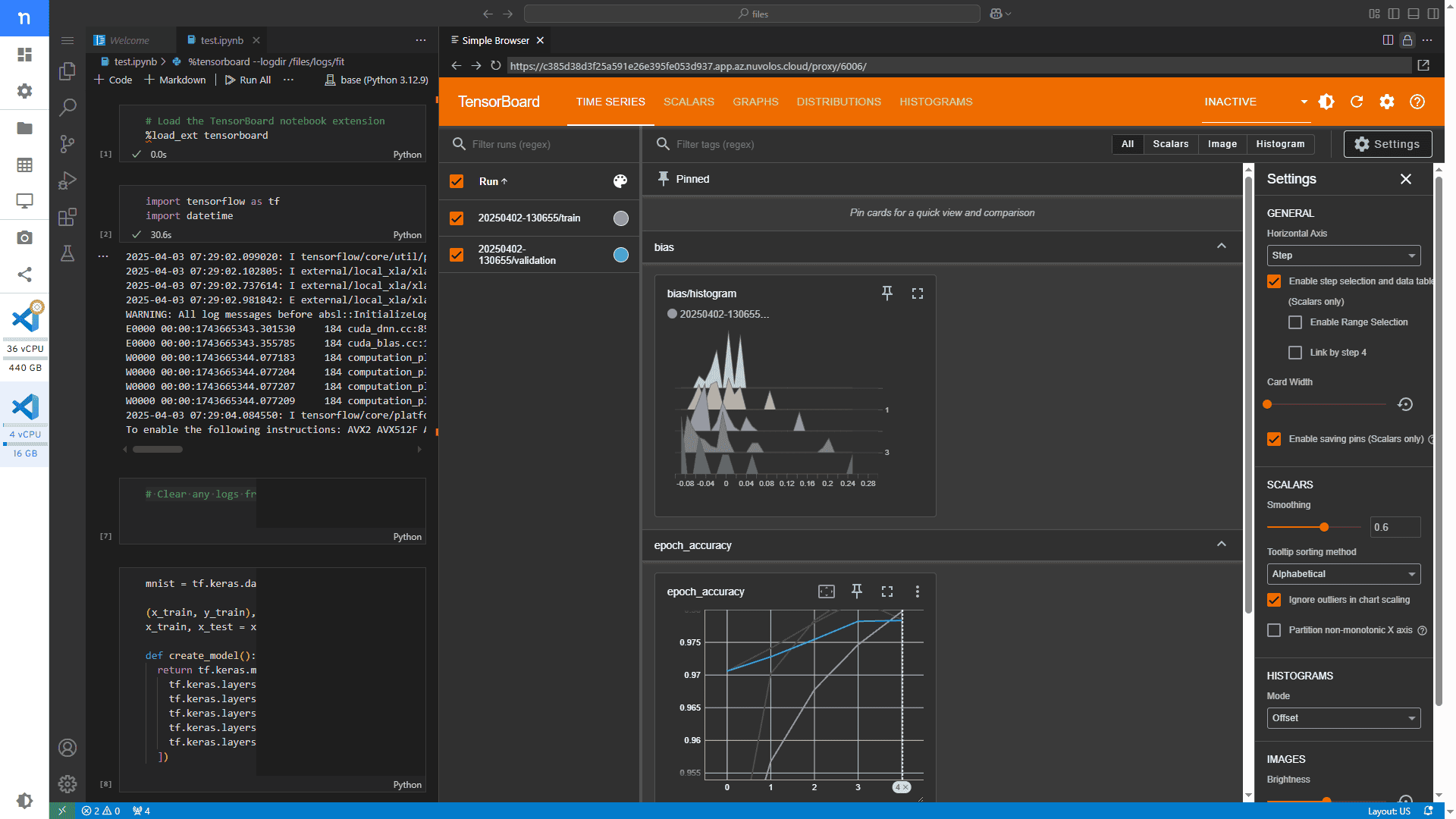This screenshot has height=819, width=1456.
Task: Switch to GRAPHS tab
Action: [x=755, y=102]
